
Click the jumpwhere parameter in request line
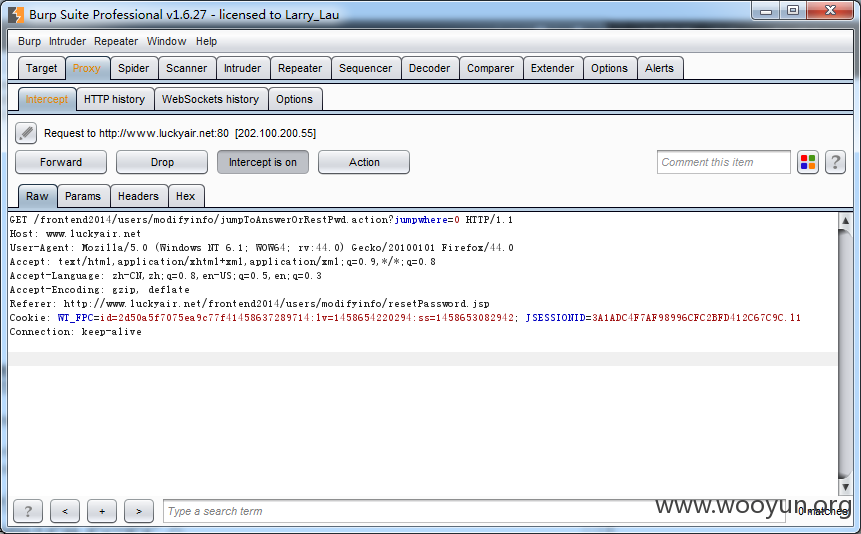point(421,220)
